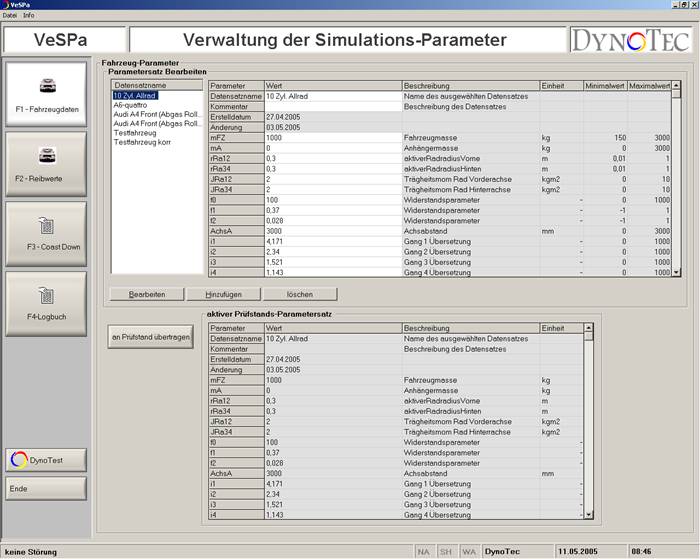Click the mFZ value cell 1000 in upper table
This screenshot has height=559, width=700.
(x=332, y=137)
